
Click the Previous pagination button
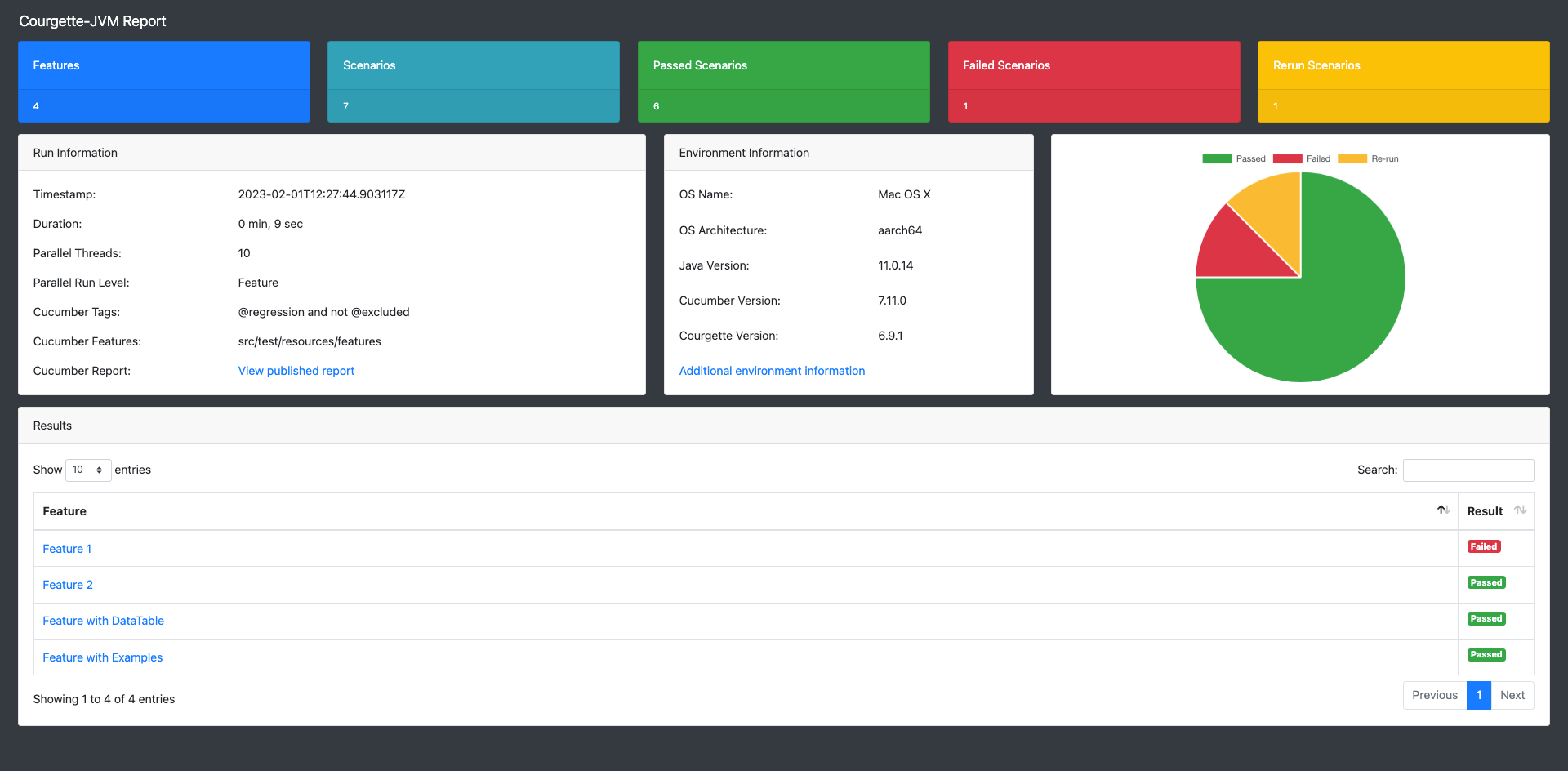point(1435,695)
